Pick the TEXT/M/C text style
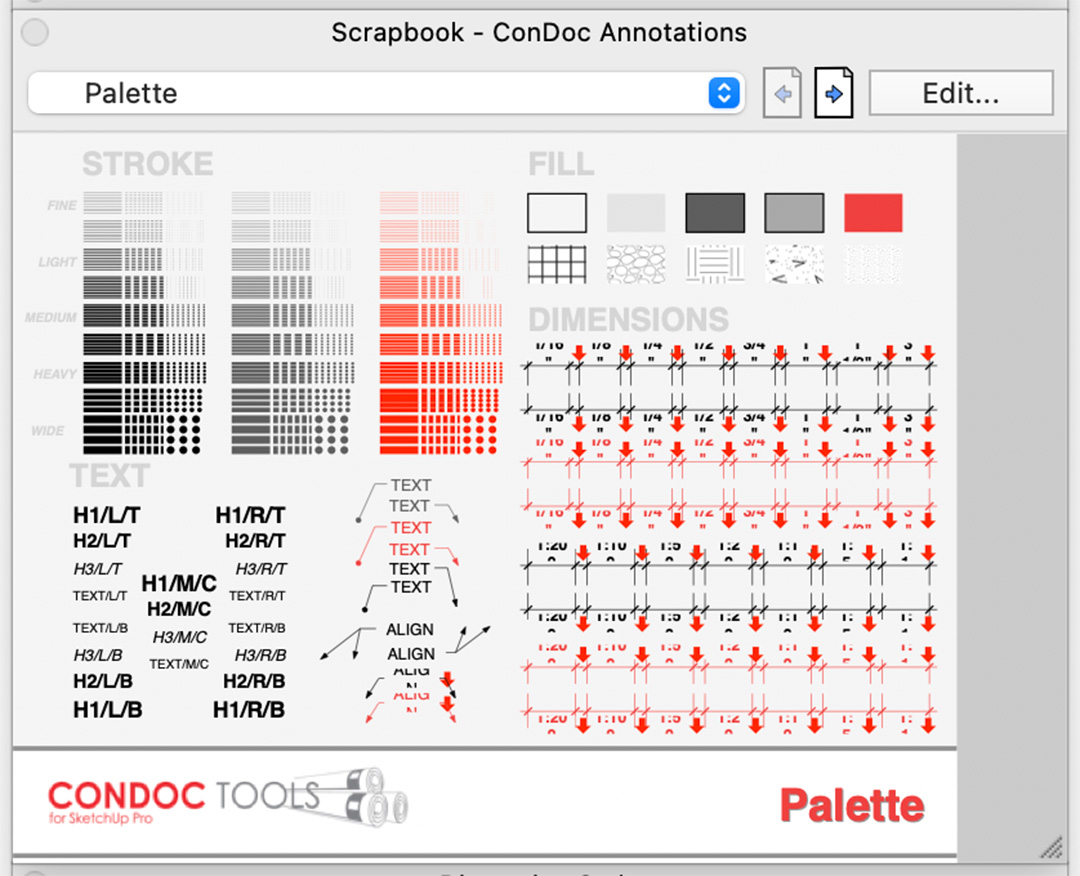Image resolution: width=1080 pixels, height=876 pixels. pos(179,665)
